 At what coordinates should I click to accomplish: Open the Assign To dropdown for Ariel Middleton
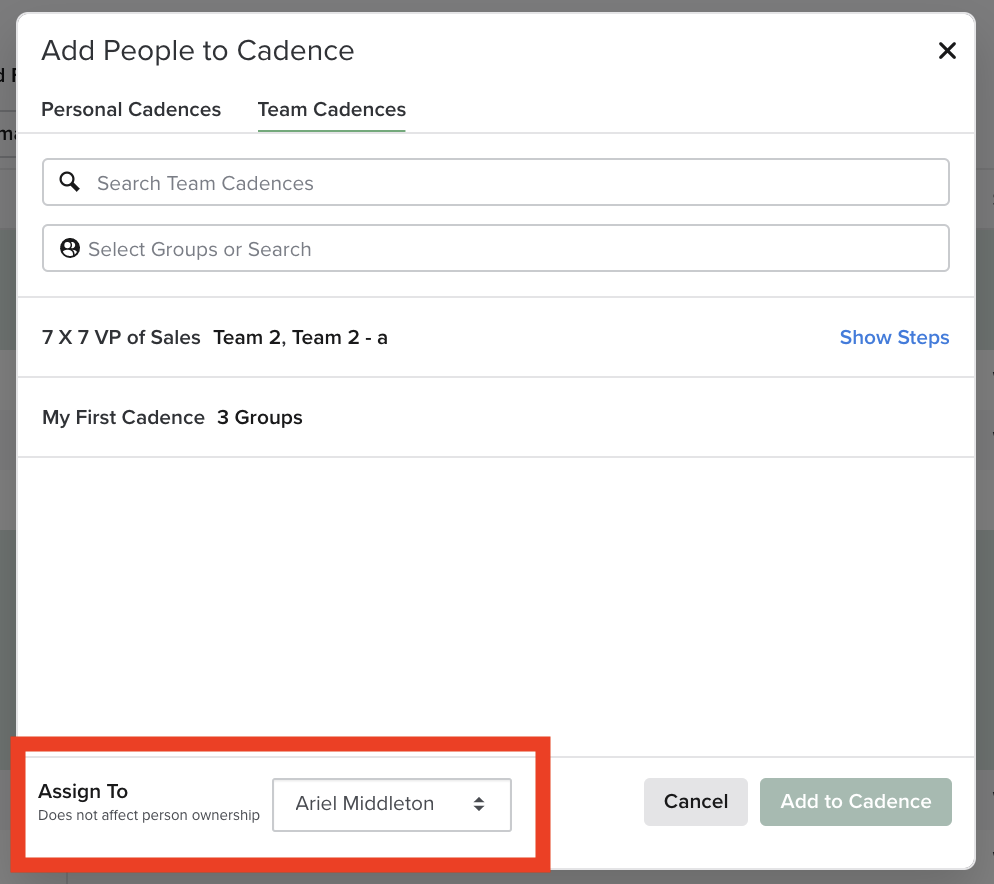[x=392, y=804]
